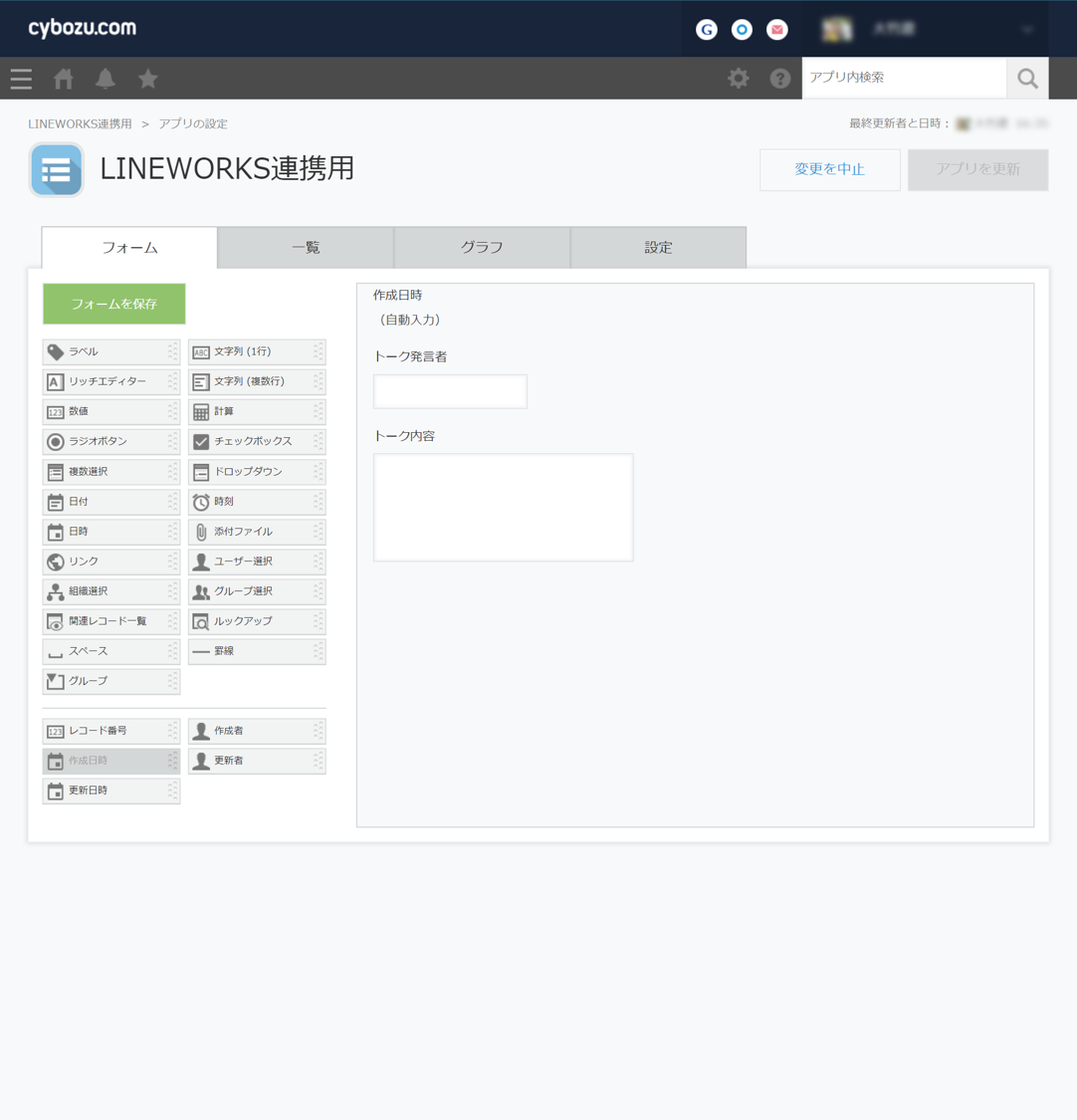Open settings gear icon

tap(738, 79)
